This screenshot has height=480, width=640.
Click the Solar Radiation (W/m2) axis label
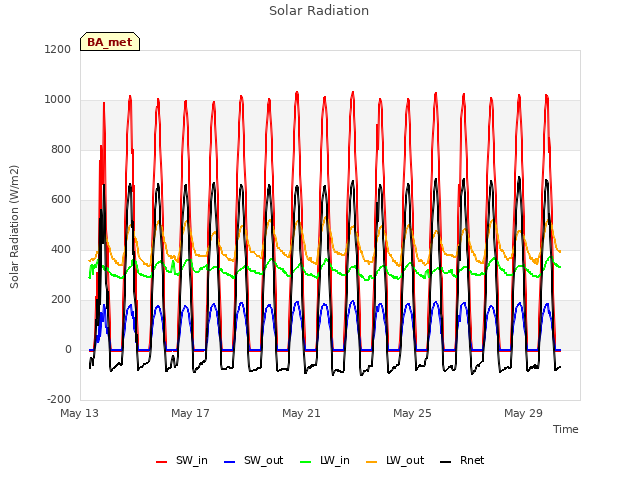[14, 227]
